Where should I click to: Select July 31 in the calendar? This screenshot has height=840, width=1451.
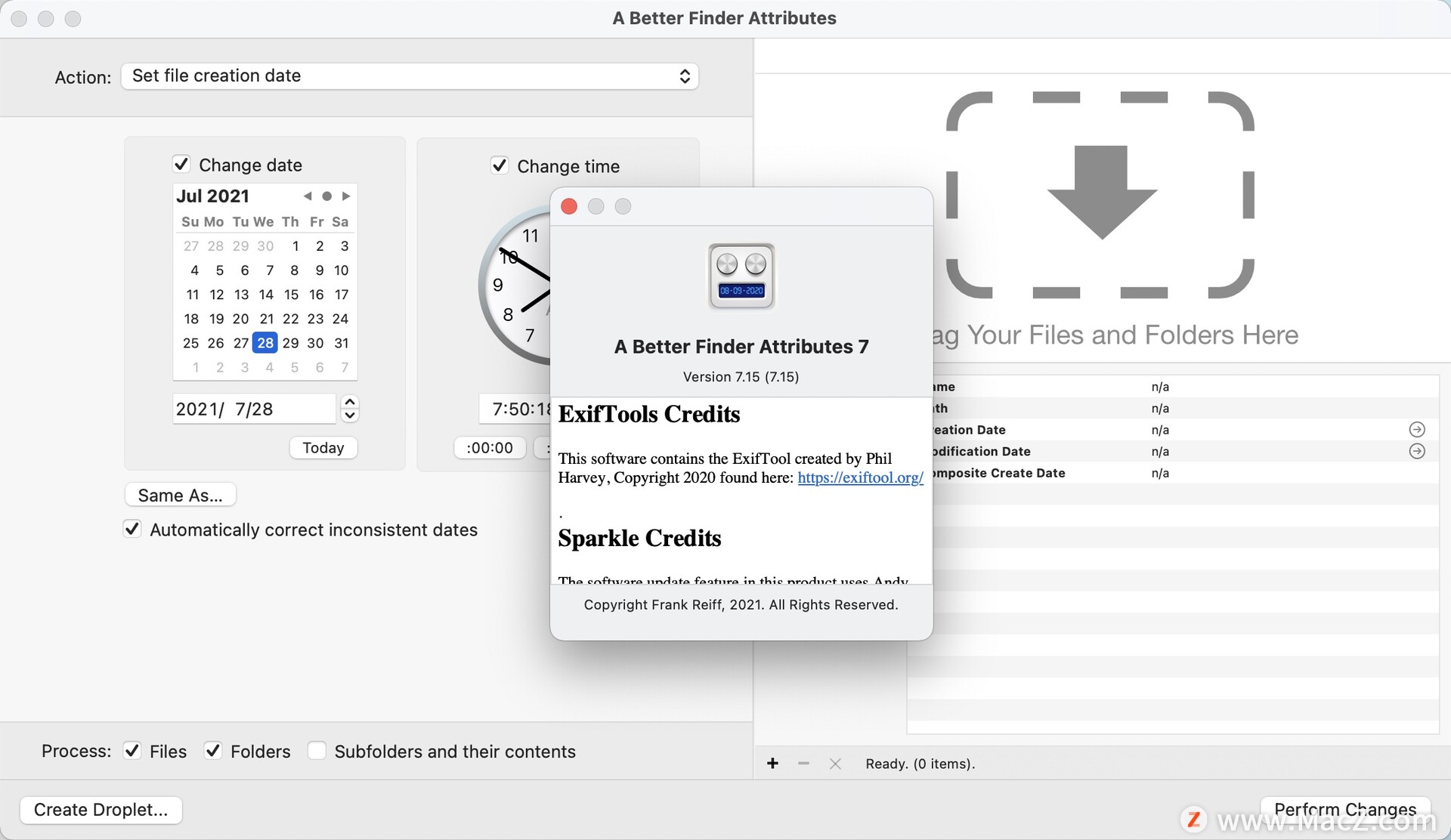coord(342,342)
